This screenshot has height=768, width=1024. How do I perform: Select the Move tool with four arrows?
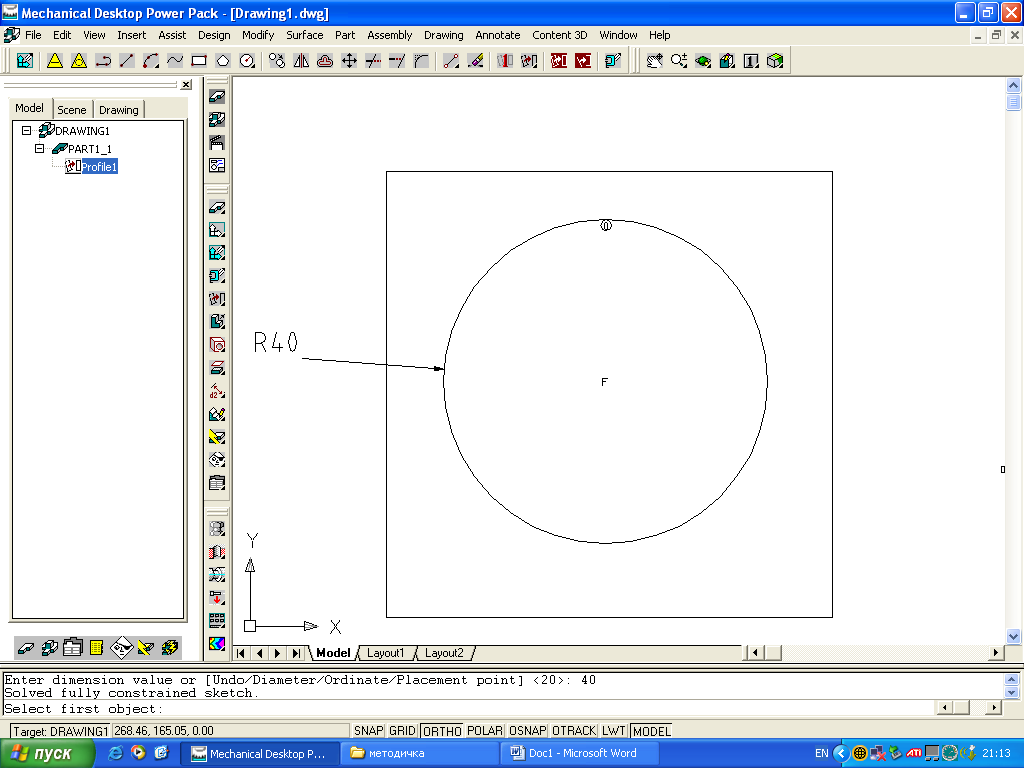(349, 61)
